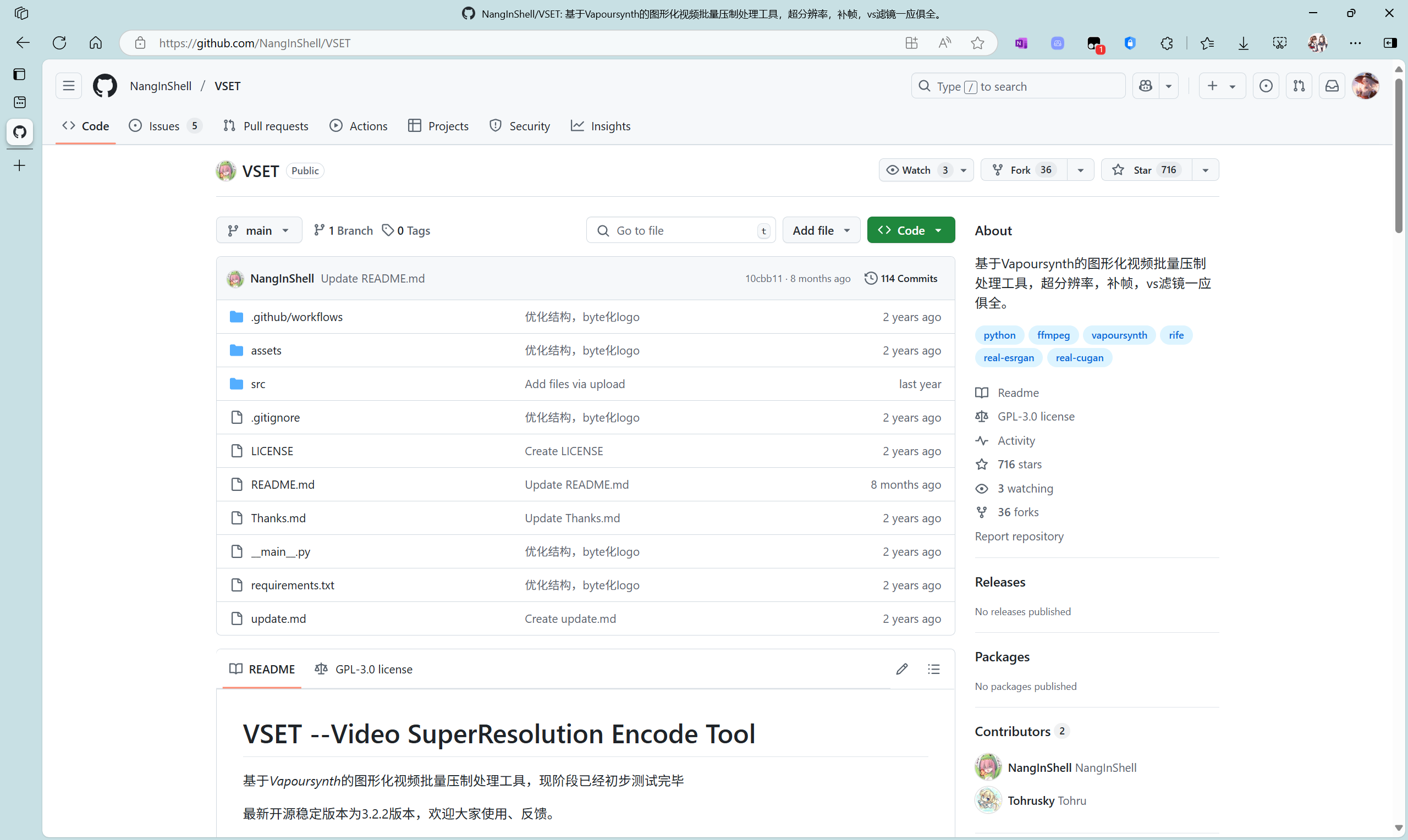Open 0 Tags link
Screen dimensions: 1408x840
point(406,230)
